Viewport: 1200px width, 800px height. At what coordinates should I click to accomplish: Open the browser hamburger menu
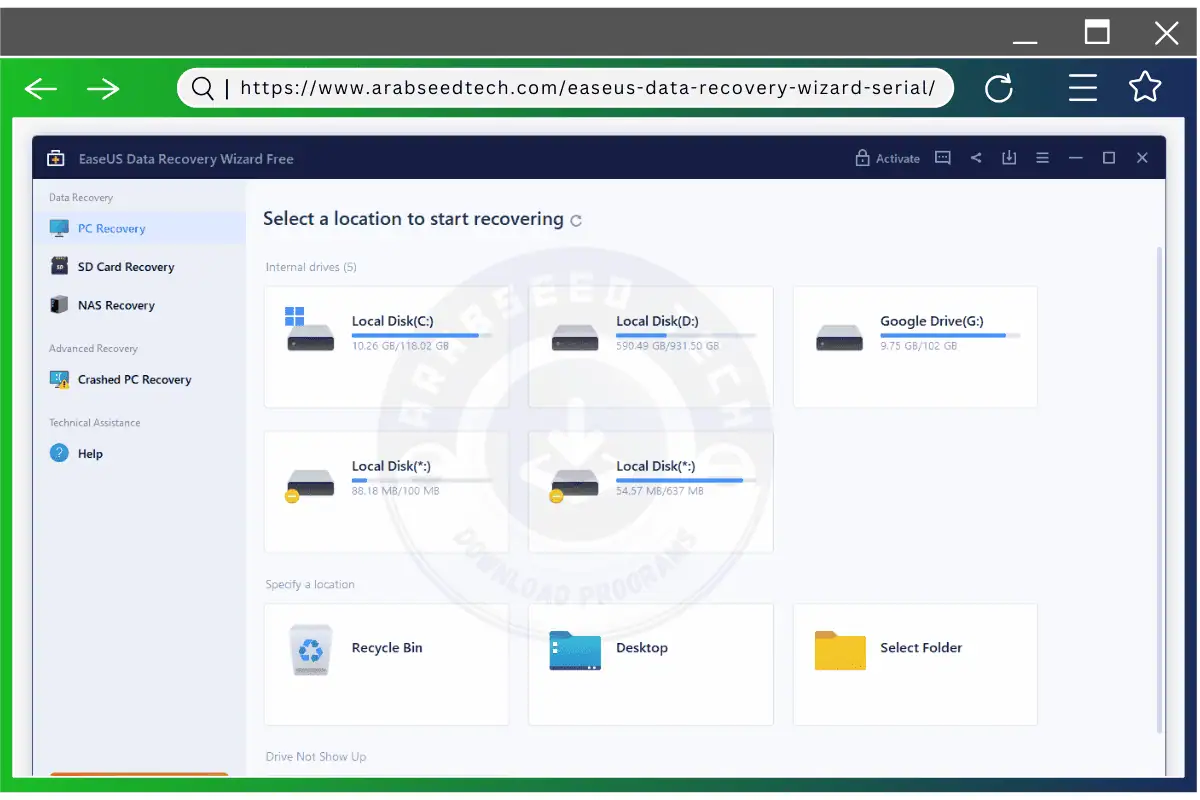point(1083,88)
